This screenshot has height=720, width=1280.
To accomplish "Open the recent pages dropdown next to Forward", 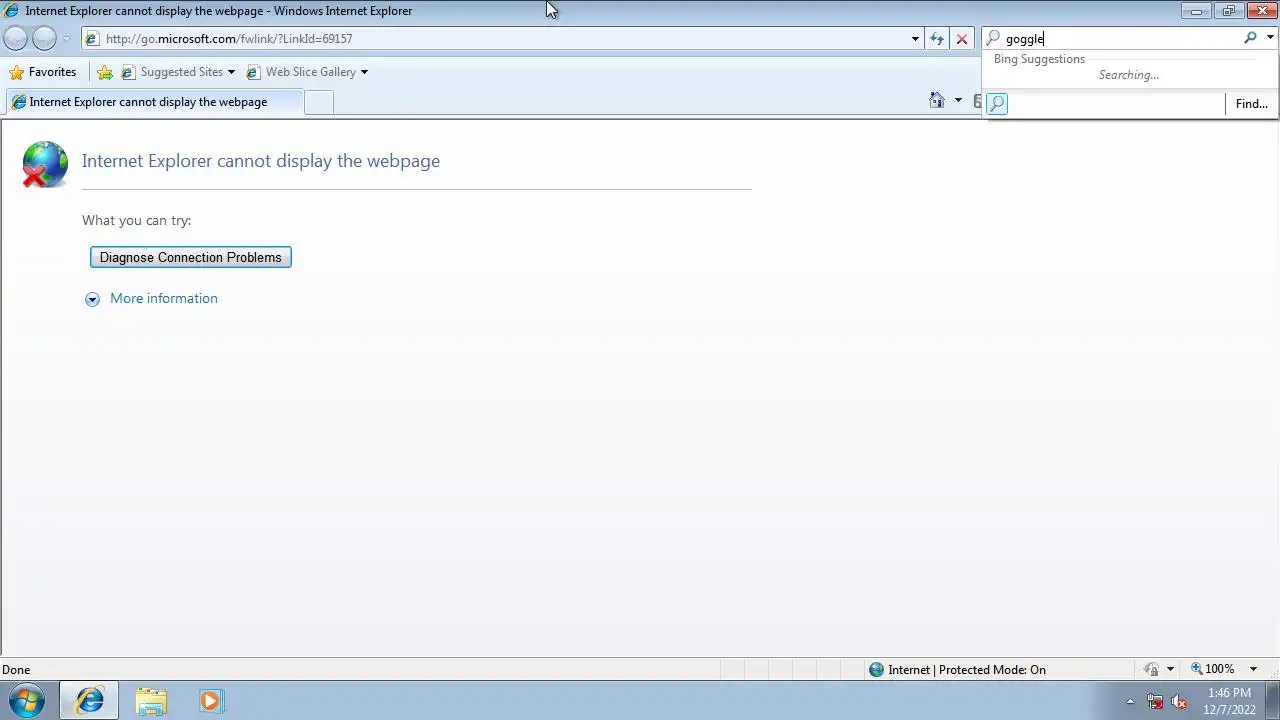I will click(x=67, y=39).
